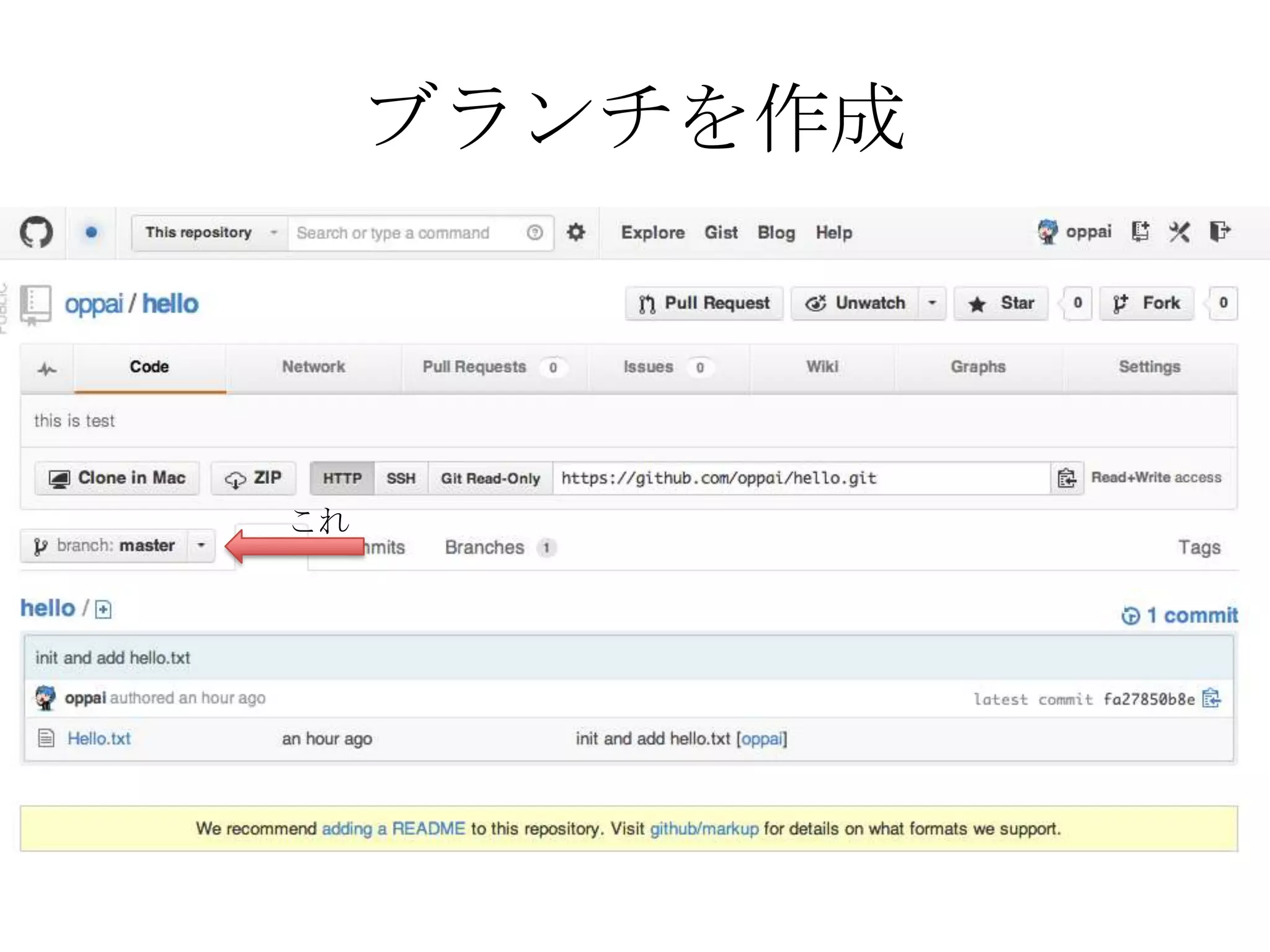
Task: Expand This repository search scope dropdown
Action: (x=210, y=232)
